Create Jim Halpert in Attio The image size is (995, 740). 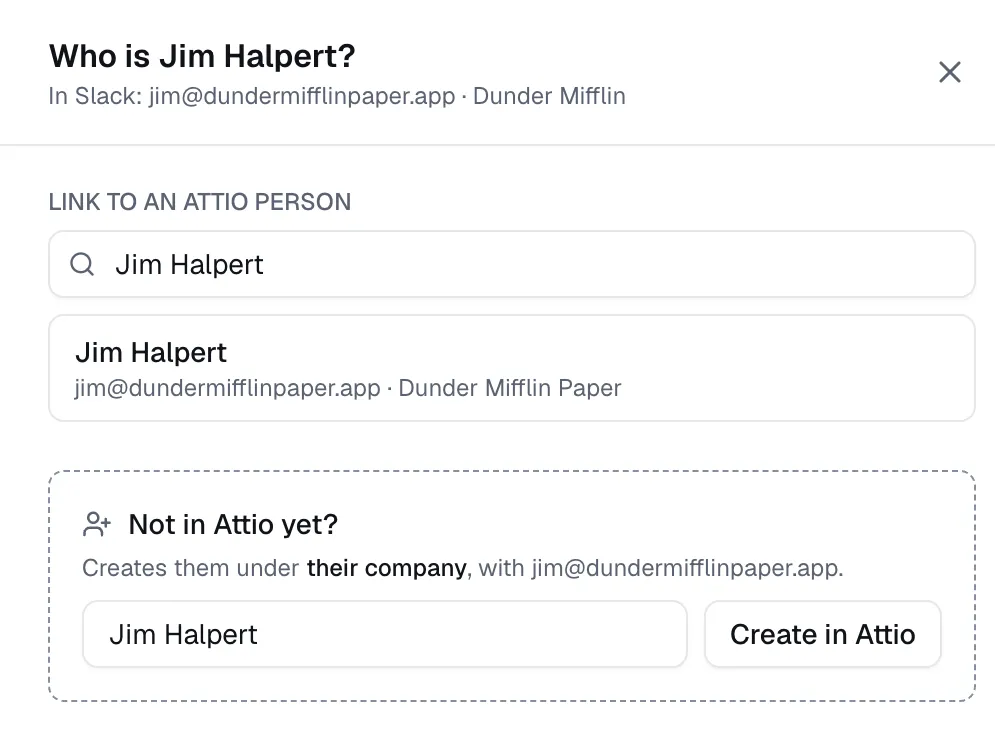pyautogui.click(x=822, y=634)
